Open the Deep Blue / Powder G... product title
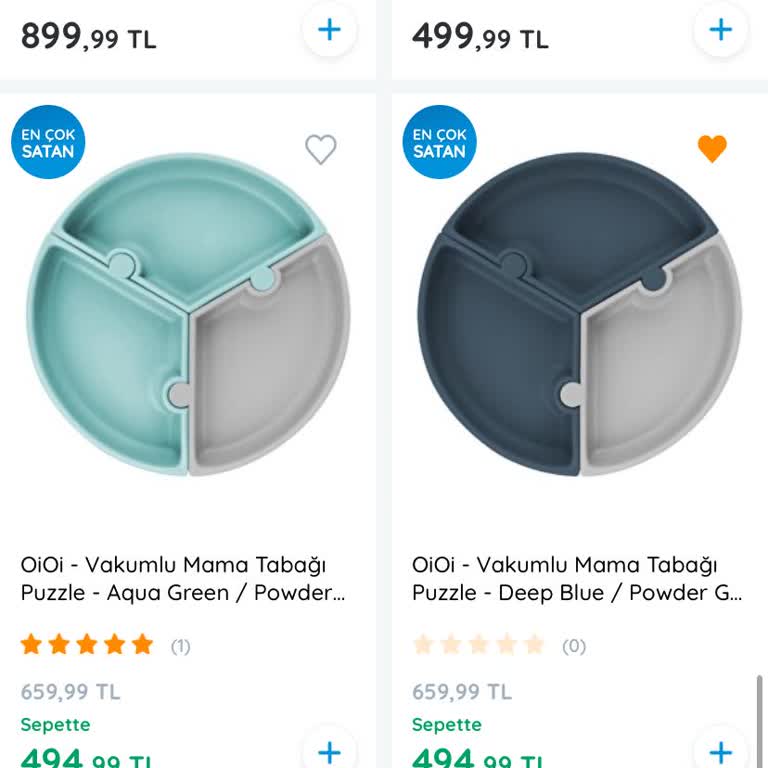The width and height of the screenshot is (768, 768). pyautogui.click(x=577, y=578)
